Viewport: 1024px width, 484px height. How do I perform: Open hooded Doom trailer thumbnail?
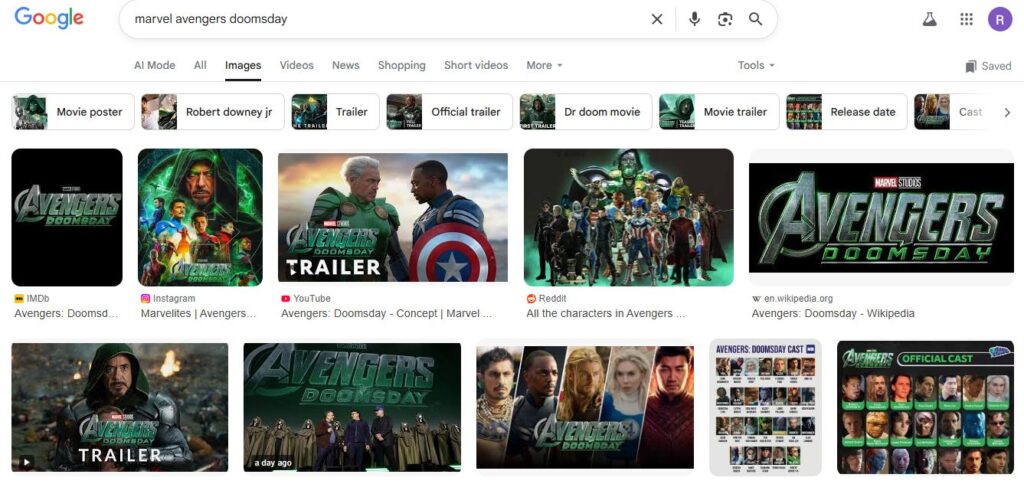[120, 407]
